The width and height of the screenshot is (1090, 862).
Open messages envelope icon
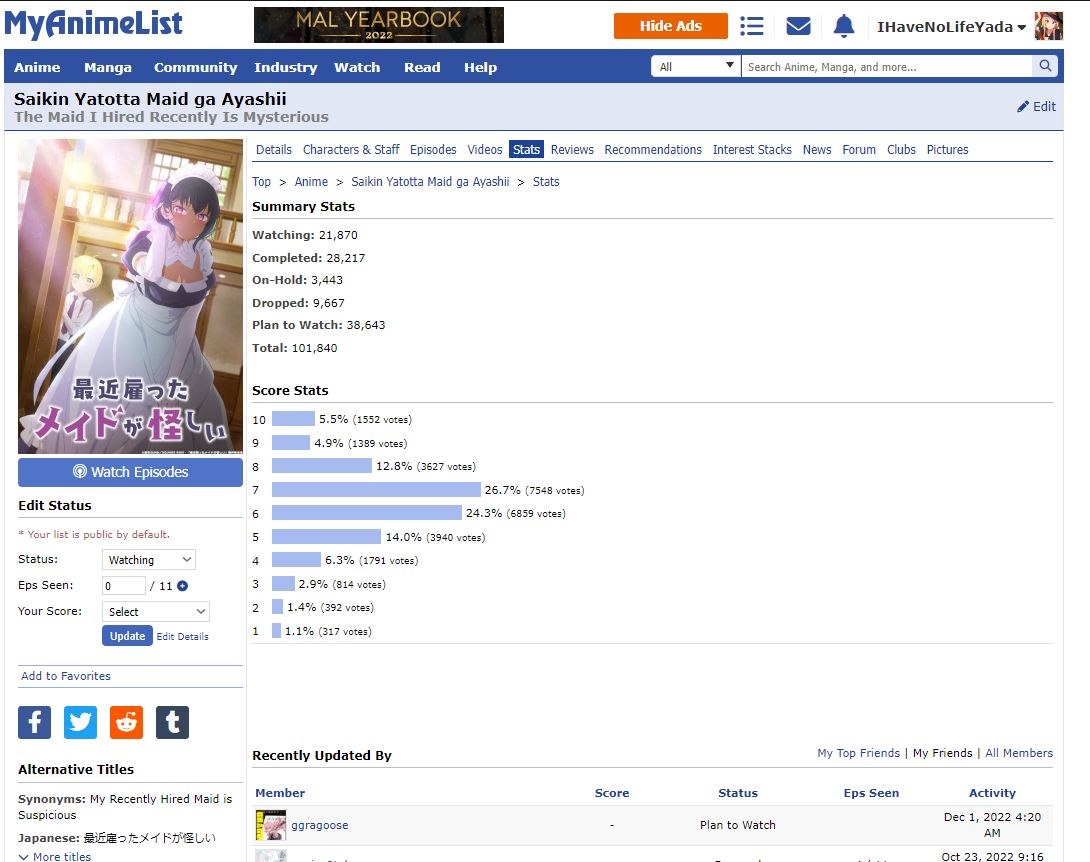(x=798, y=26)
